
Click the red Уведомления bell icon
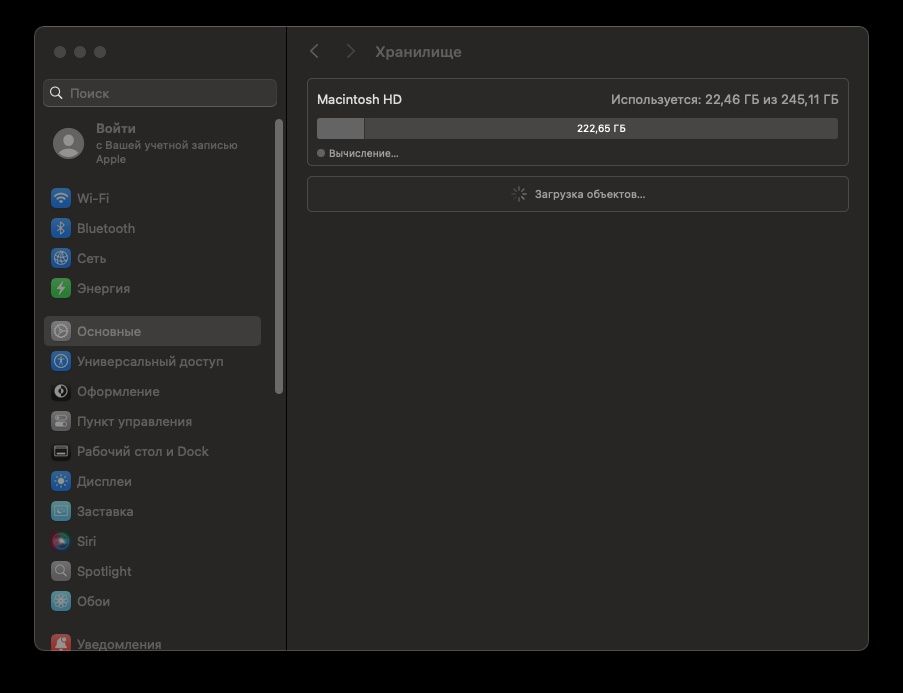coord(60,643)
